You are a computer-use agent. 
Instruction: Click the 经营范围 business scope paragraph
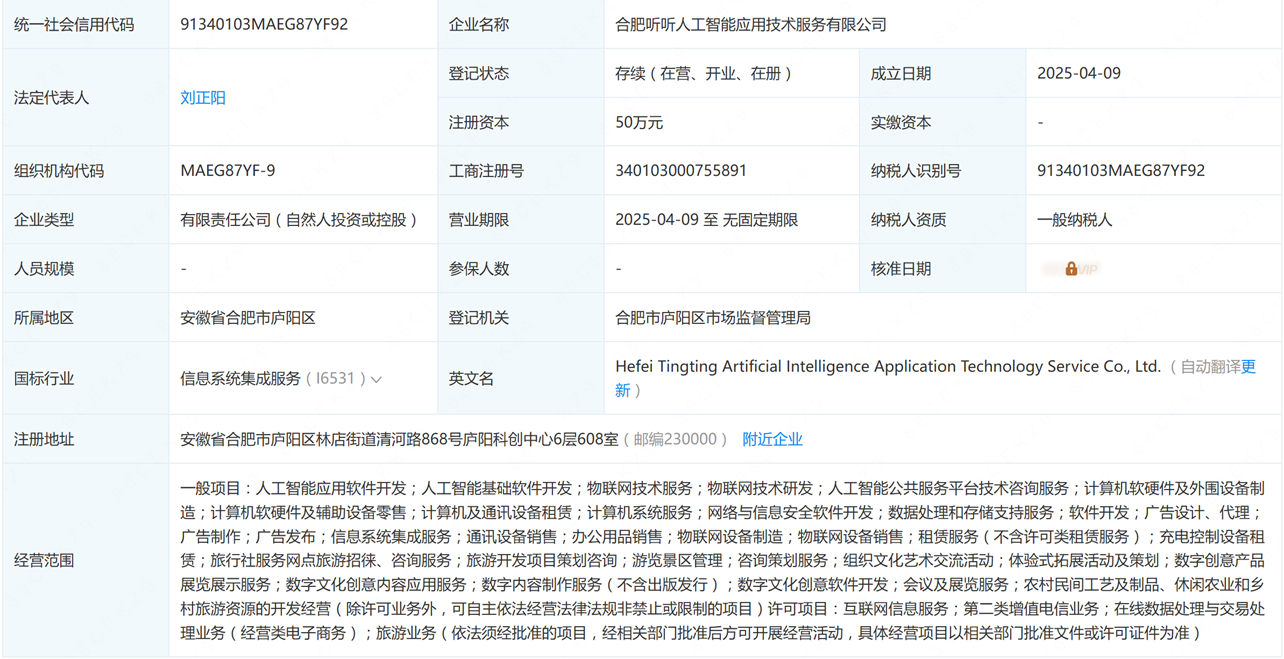(x=722, y=560)
